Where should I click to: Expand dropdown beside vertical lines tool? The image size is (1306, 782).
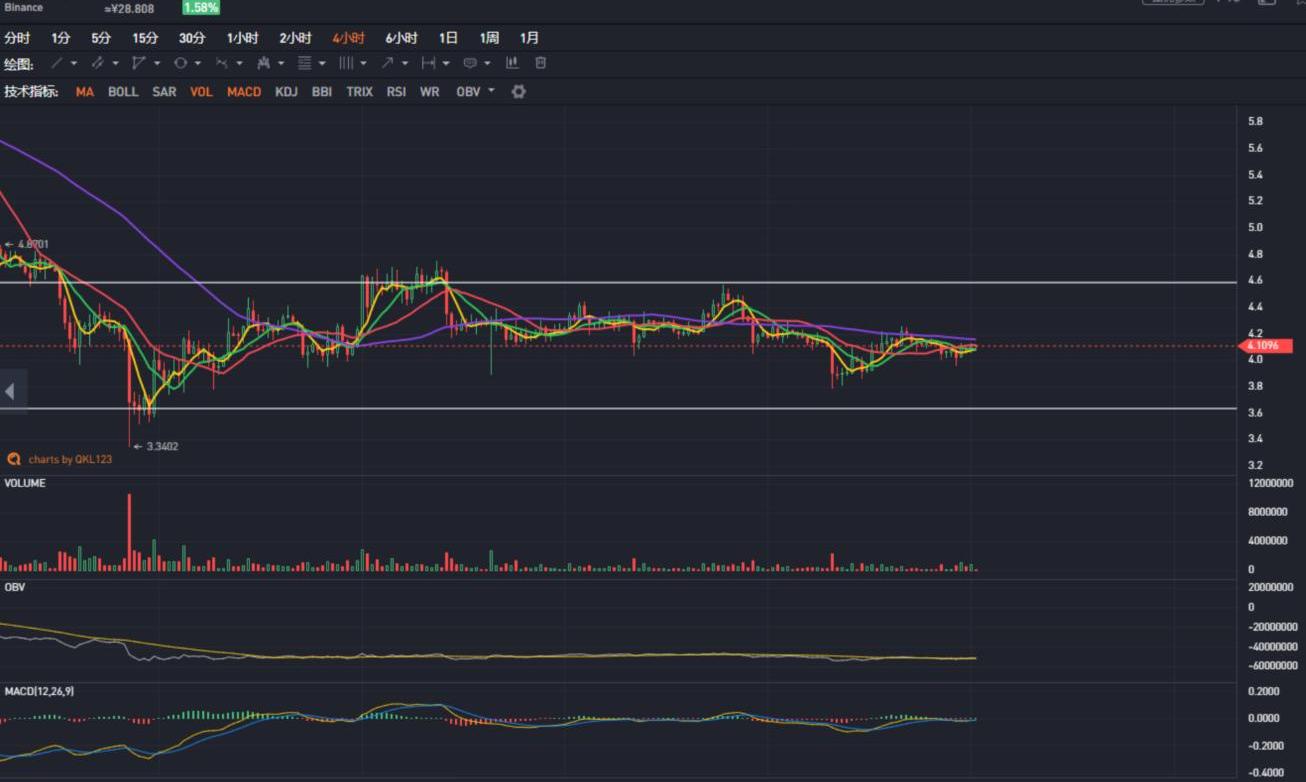pos(363,63)
